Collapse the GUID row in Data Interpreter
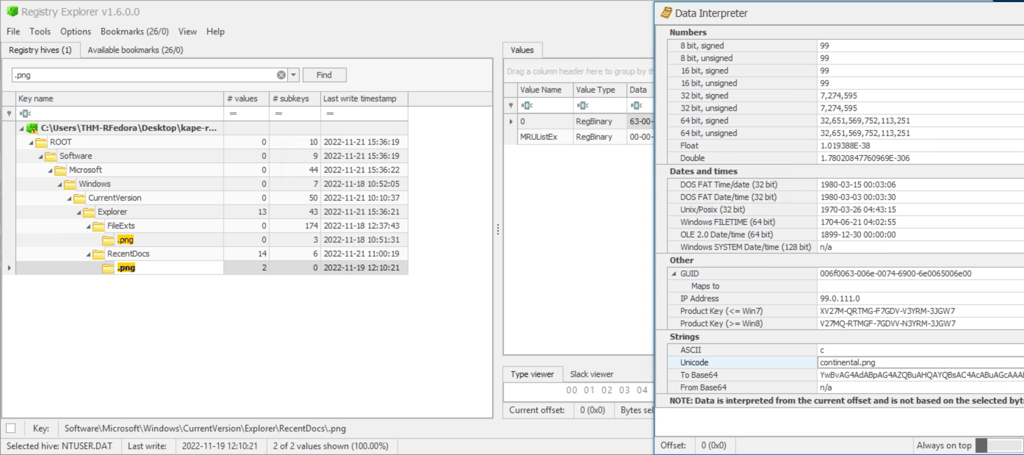 pyautogui.click(x=675, y=274)
